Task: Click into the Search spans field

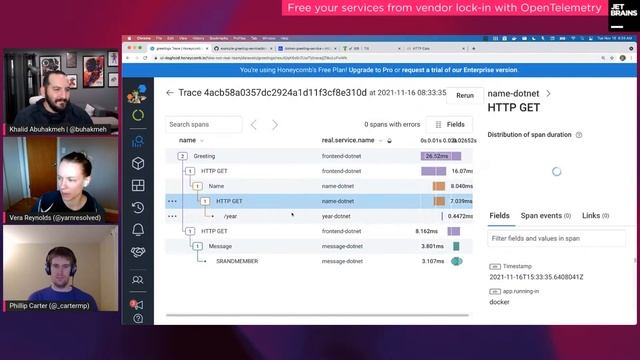Action: (203, 124)
